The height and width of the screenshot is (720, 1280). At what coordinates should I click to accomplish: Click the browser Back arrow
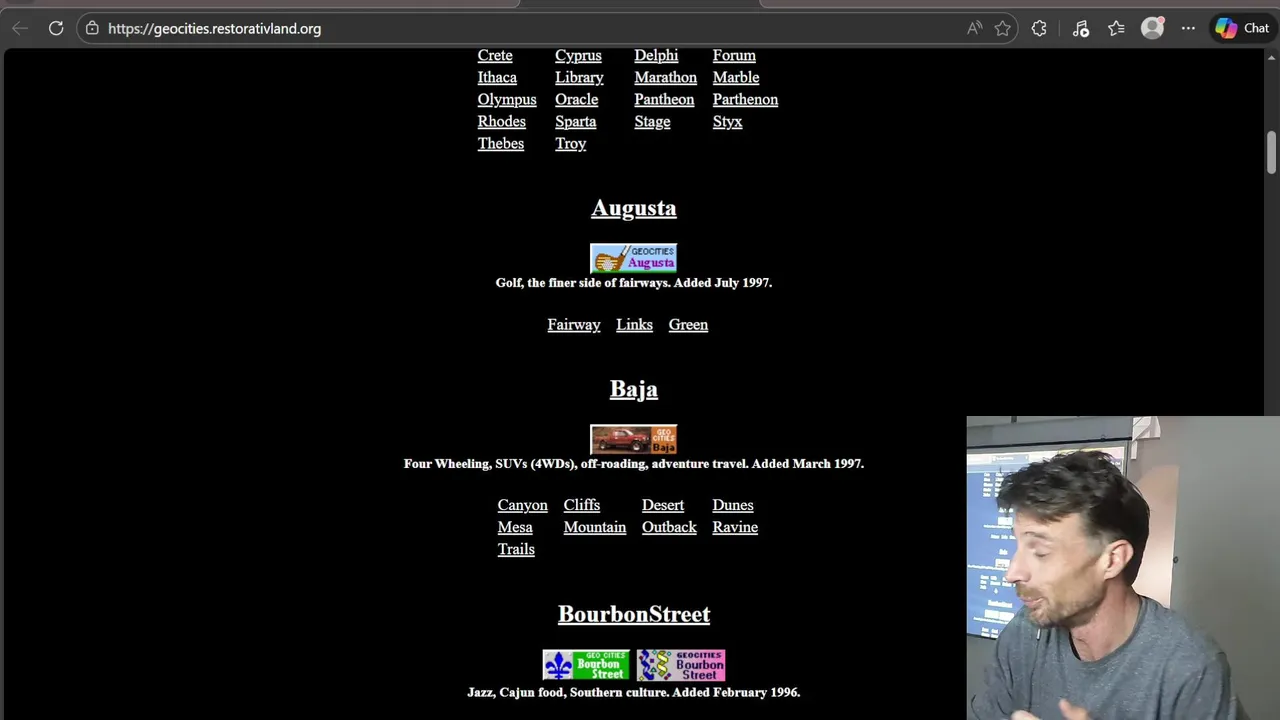pos(20,28)
